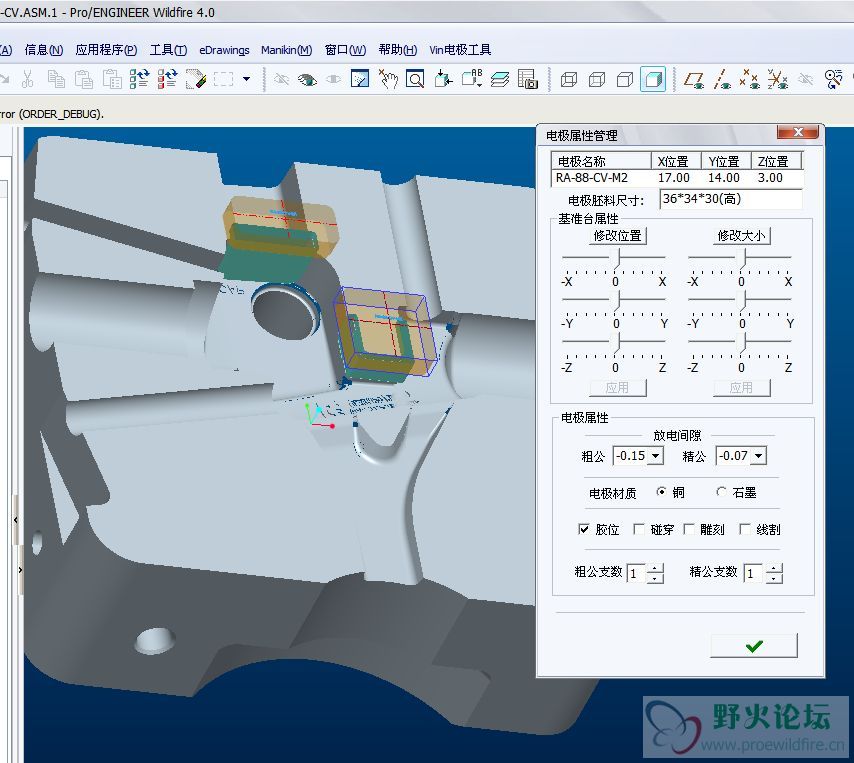Uncheck the 胶位 checkbox

point(585,529)
